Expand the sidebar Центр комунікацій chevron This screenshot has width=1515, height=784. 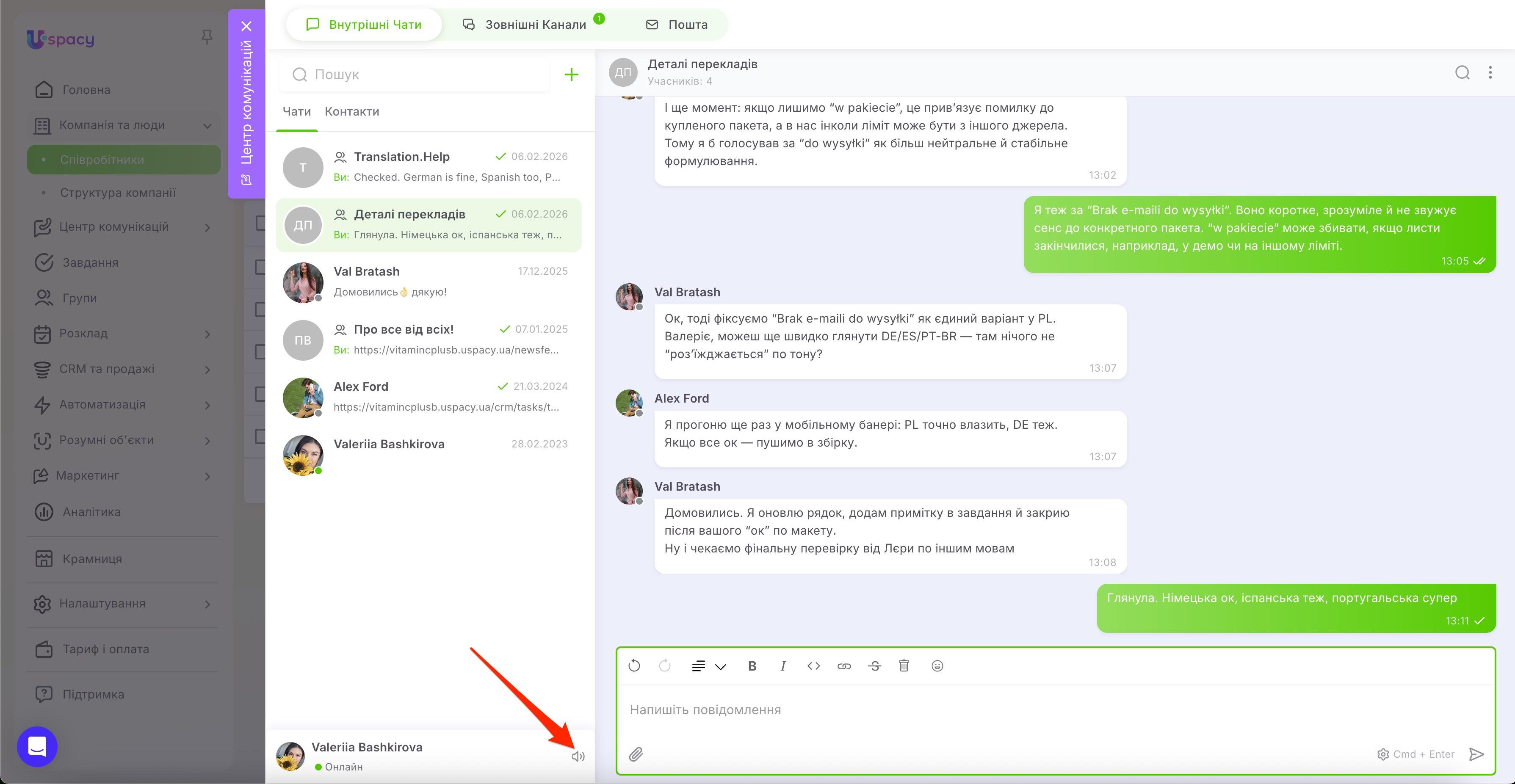coord(207,227)
